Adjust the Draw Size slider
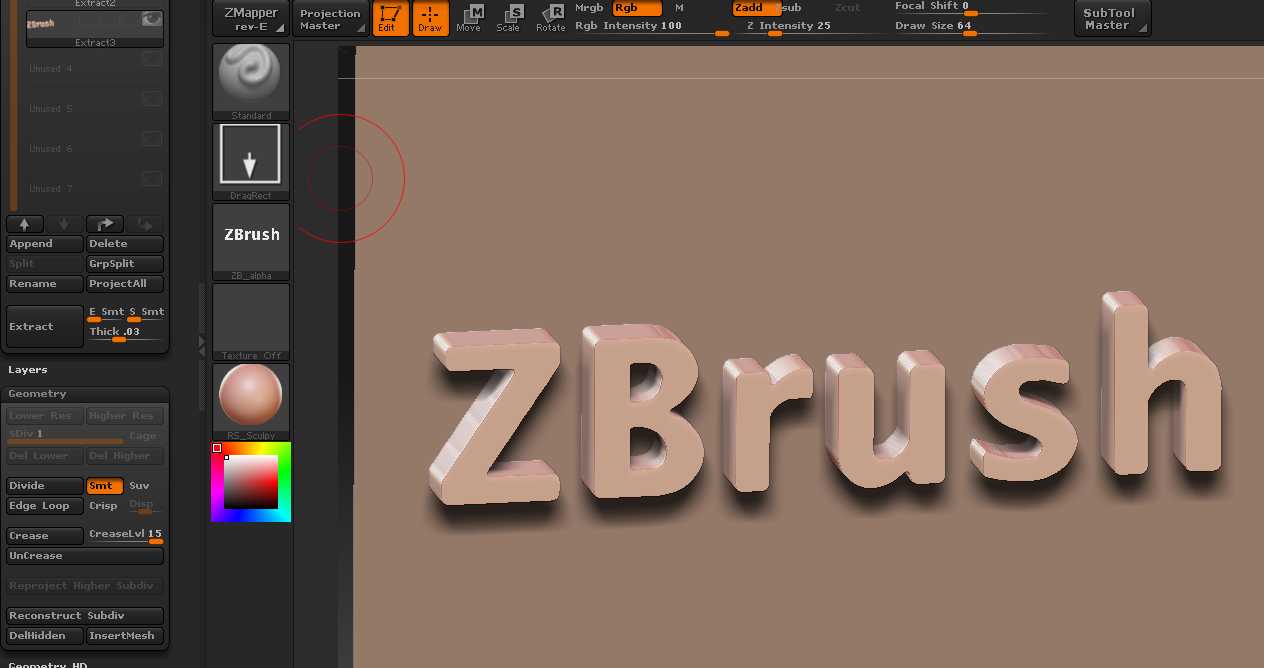The width and height of the screenshot is (1264, 668). click(970, 27)
